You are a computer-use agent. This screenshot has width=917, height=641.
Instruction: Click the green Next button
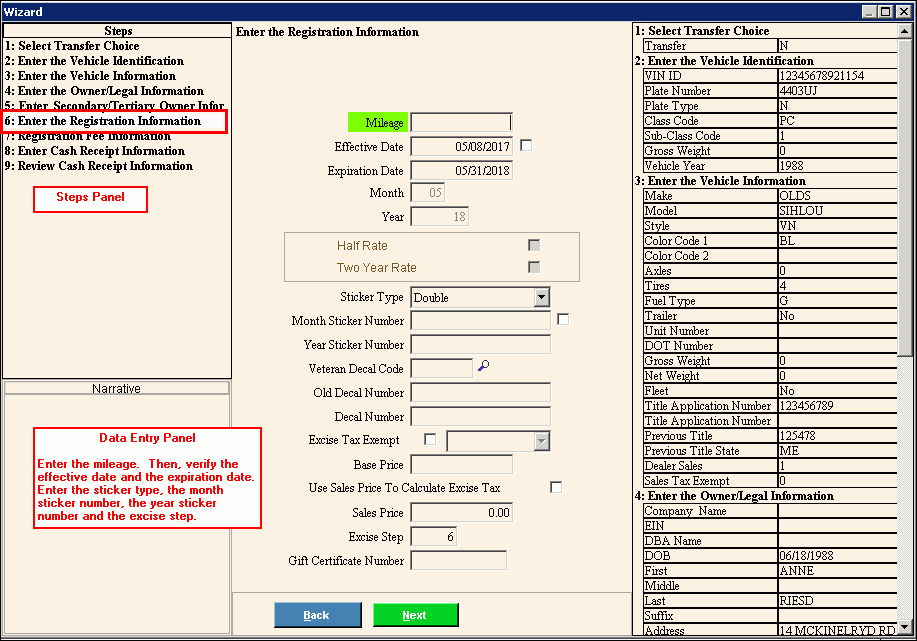click(x=415, y=615)
